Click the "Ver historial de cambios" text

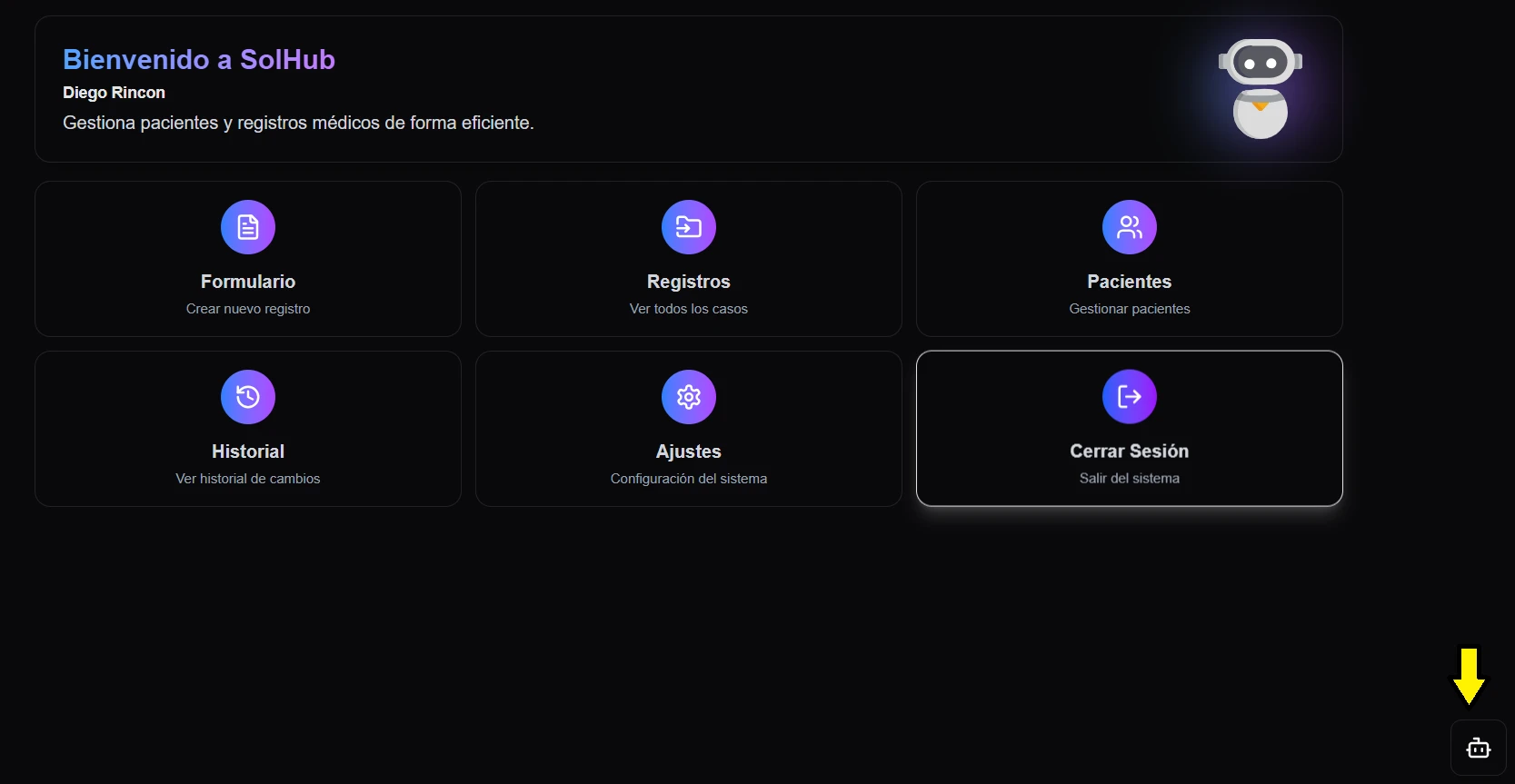[x=248, y=479]
